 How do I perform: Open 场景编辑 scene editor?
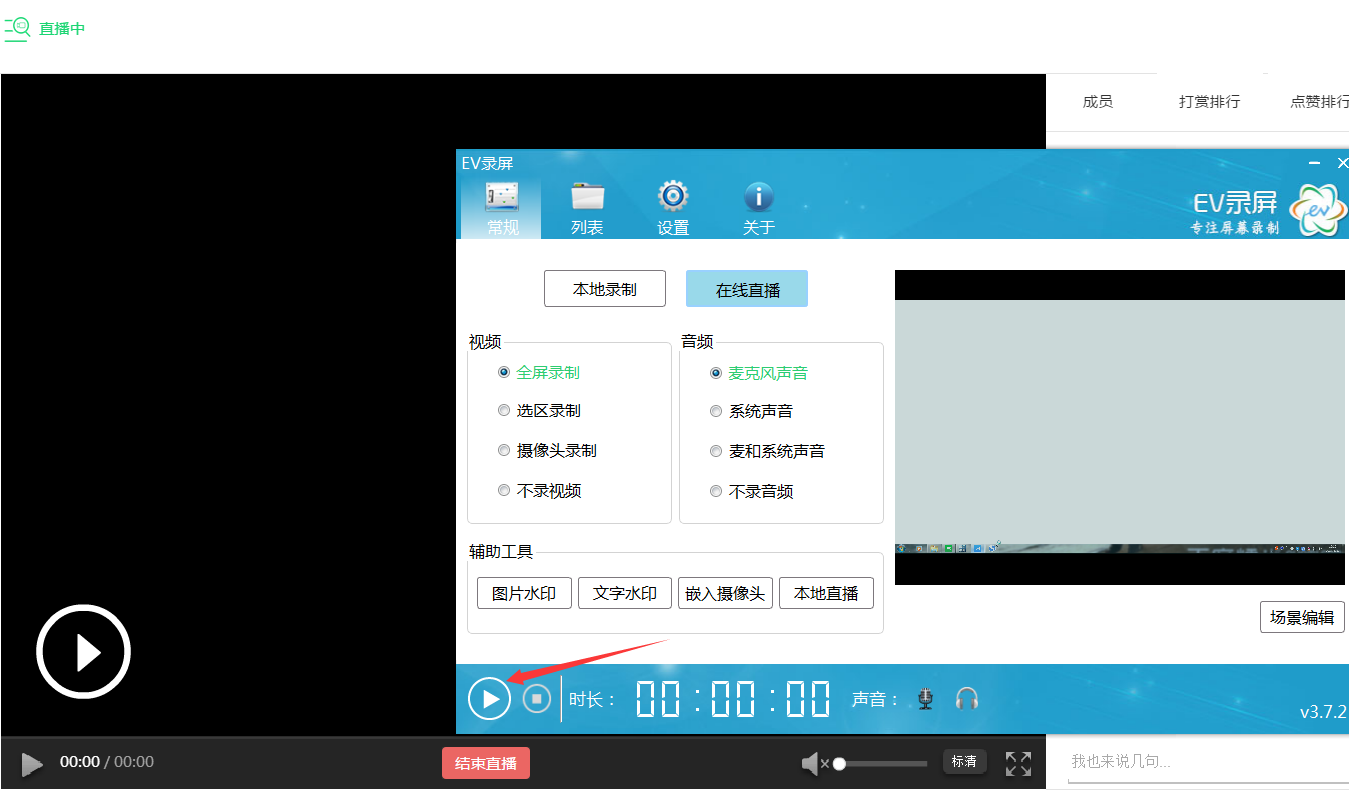[1302, 617]
